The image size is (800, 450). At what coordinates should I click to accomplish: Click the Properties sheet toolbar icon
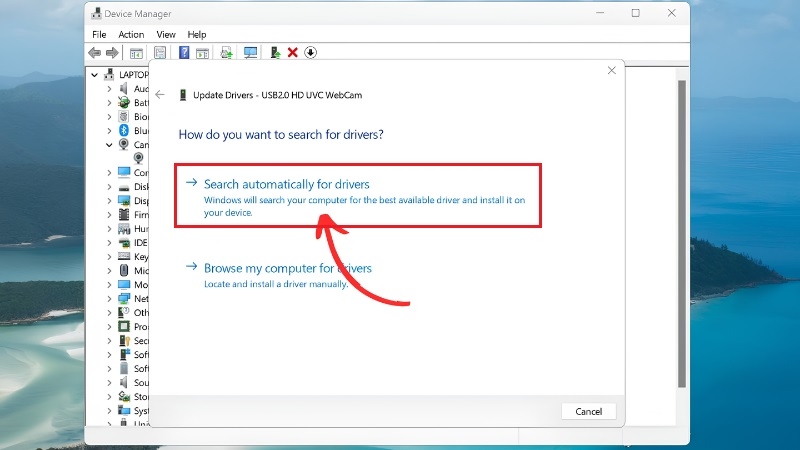(x=160, y=53)
